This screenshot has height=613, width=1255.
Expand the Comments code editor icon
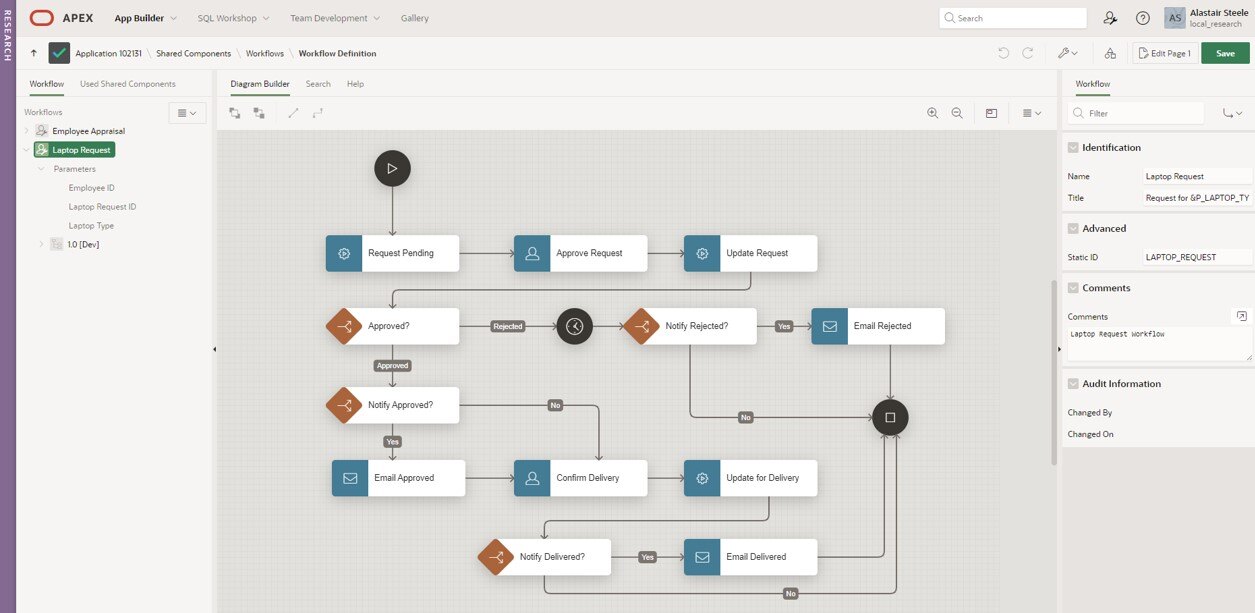tap(1241, 316)
